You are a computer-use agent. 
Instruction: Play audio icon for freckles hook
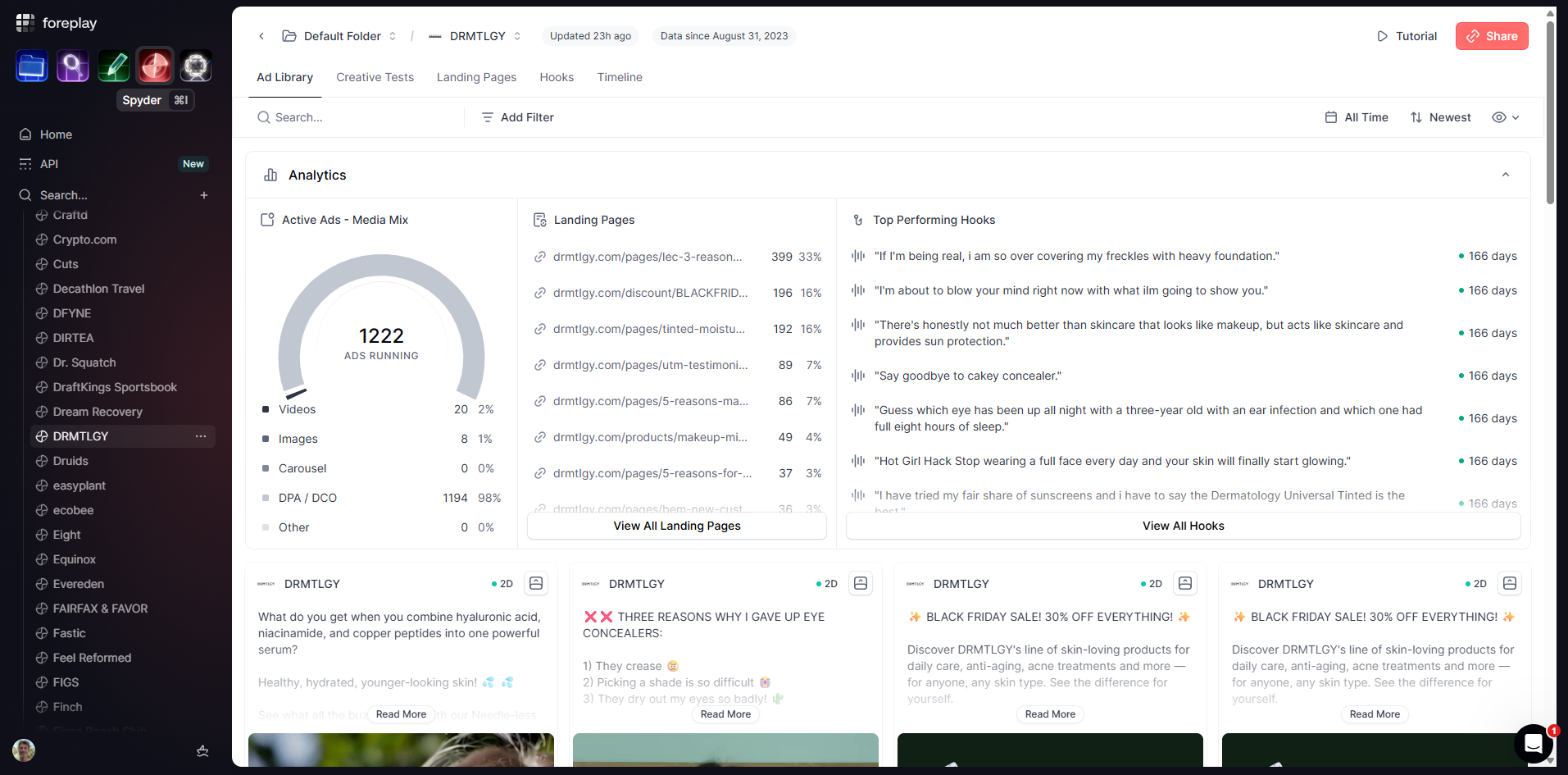coord(858,256)
